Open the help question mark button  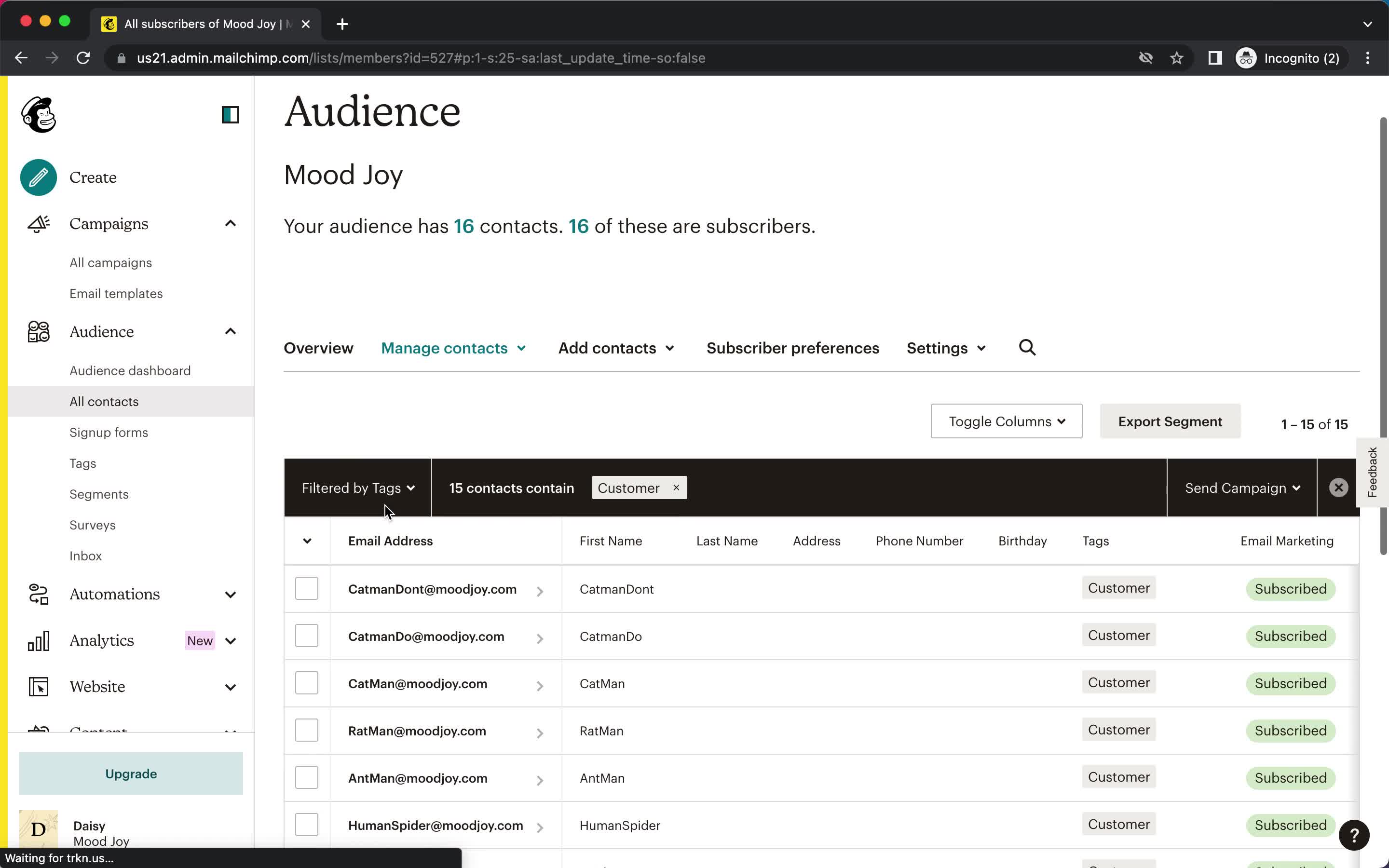coord(1354,835)
